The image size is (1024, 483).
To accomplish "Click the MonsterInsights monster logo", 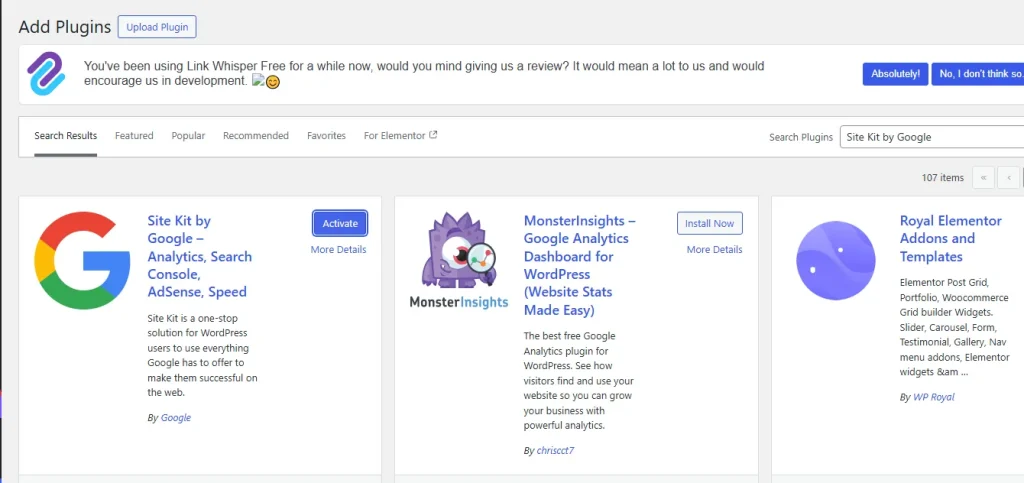I will click(x=458, y=260).
